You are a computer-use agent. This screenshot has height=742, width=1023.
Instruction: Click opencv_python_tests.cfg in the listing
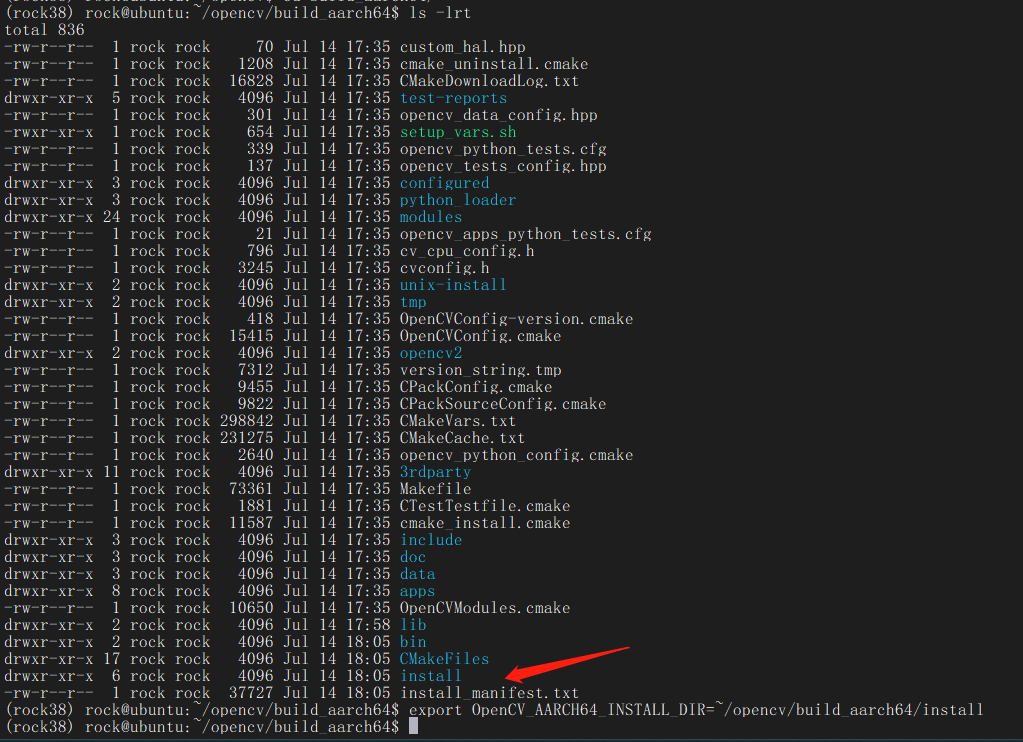503,149
